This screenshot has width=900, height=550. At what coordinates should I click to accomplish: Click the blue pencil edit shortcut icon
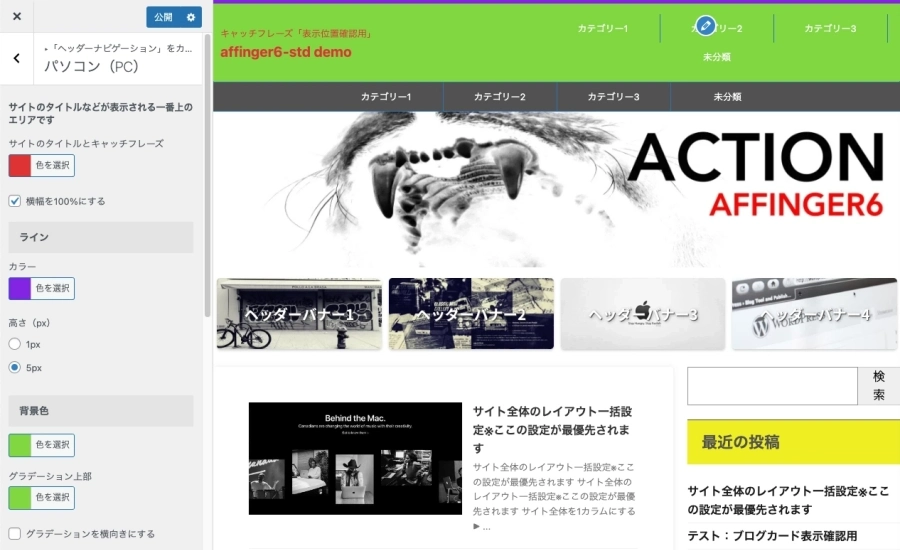(x=705, y=26)
